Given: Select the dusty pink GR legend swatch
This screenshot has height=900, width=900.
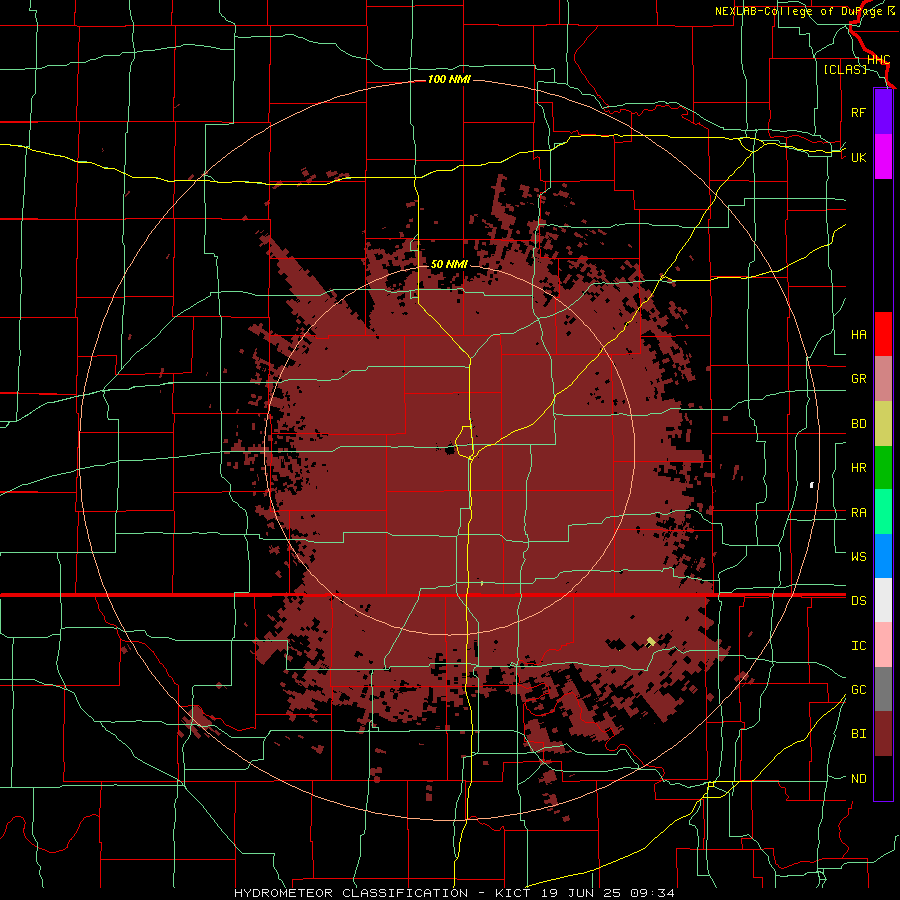Looking at the screenshot, I should tap(883, 379).
